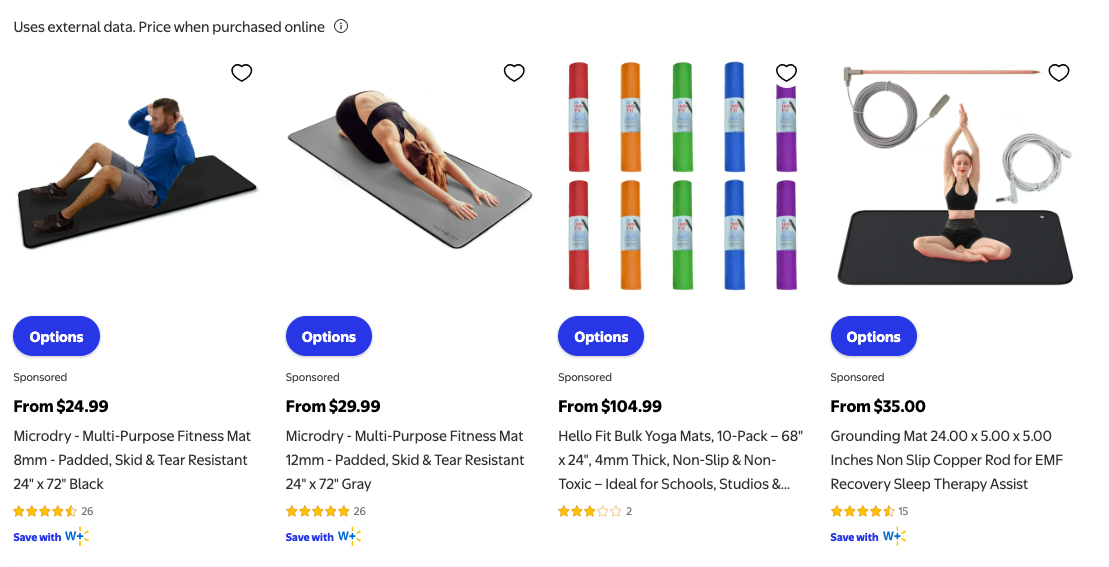Favorite the Microdry 8mm Black mat
This screenshot has width=1109, height=567.
[x=242, y=73]
